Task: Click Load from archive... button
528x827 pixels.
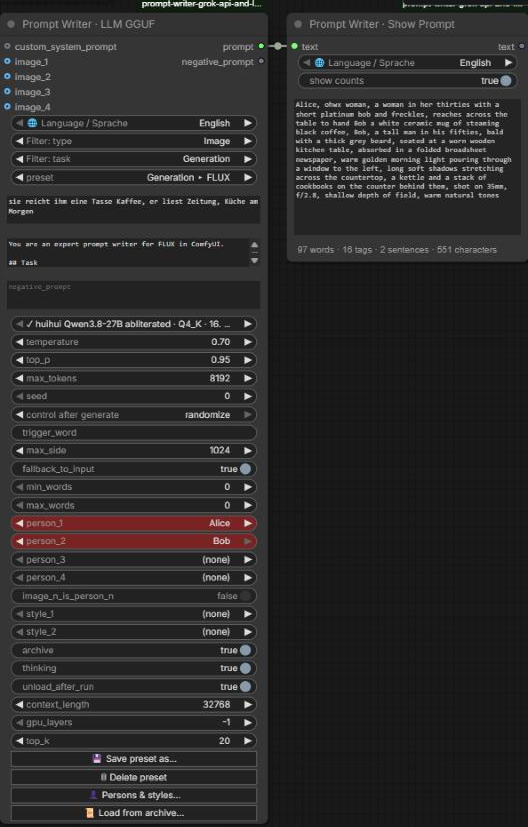Action: pos(133,813)
